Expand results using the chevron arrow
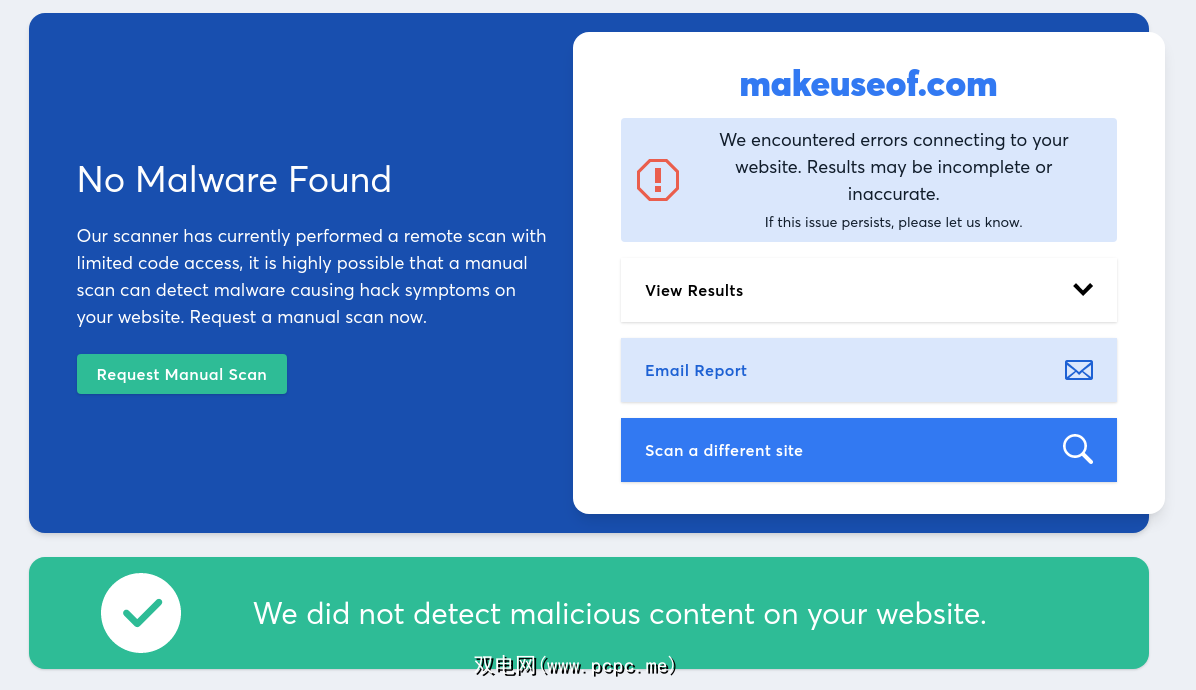The width and height of the screenshot is (1196, 690). pyautogui.click(x=1082, y=290)
